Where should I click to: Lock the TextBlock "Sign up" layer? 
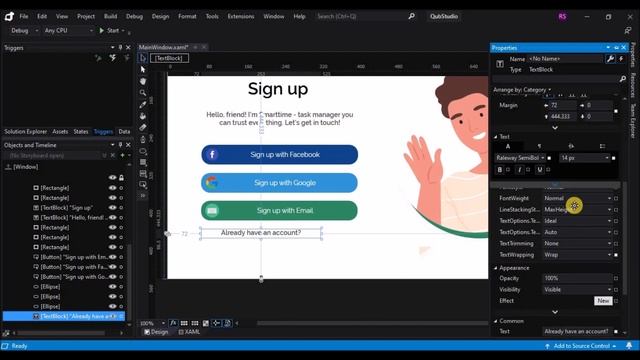pyautogui.click(x=121, y=208)
